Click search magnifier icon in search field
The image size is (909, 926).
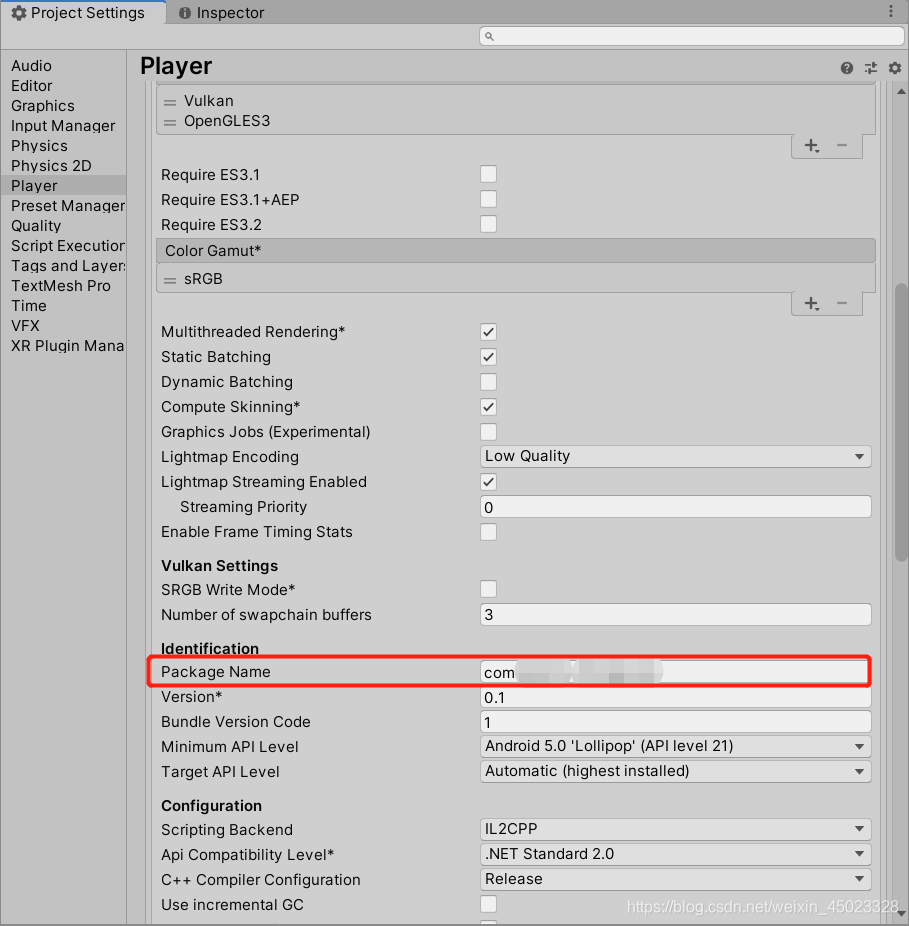pos(489,37)
